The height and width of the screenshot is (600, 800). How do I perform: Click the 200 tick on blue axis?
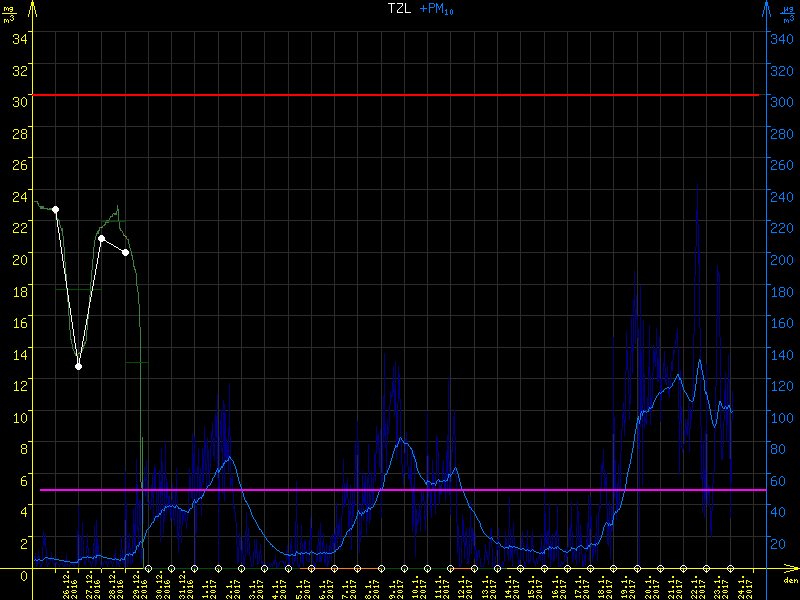(780, 258)
